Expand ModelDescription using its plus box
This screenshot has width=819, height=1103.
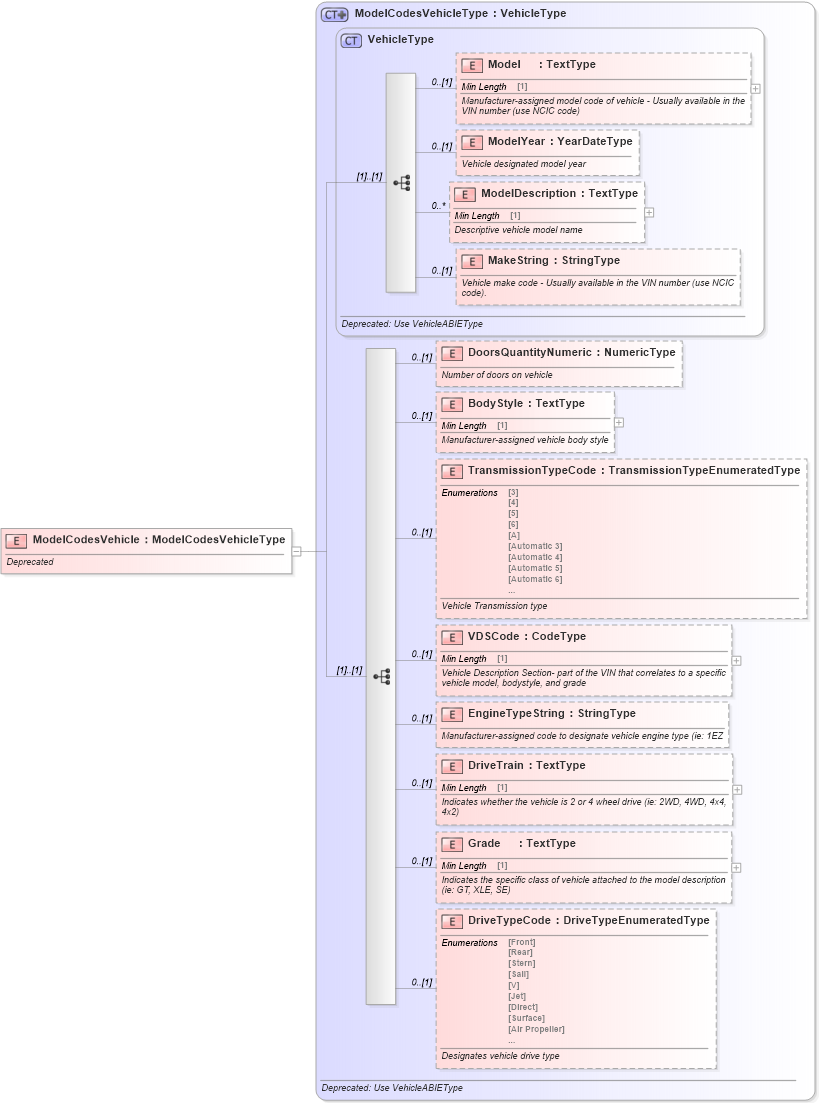tap(648, 212)
